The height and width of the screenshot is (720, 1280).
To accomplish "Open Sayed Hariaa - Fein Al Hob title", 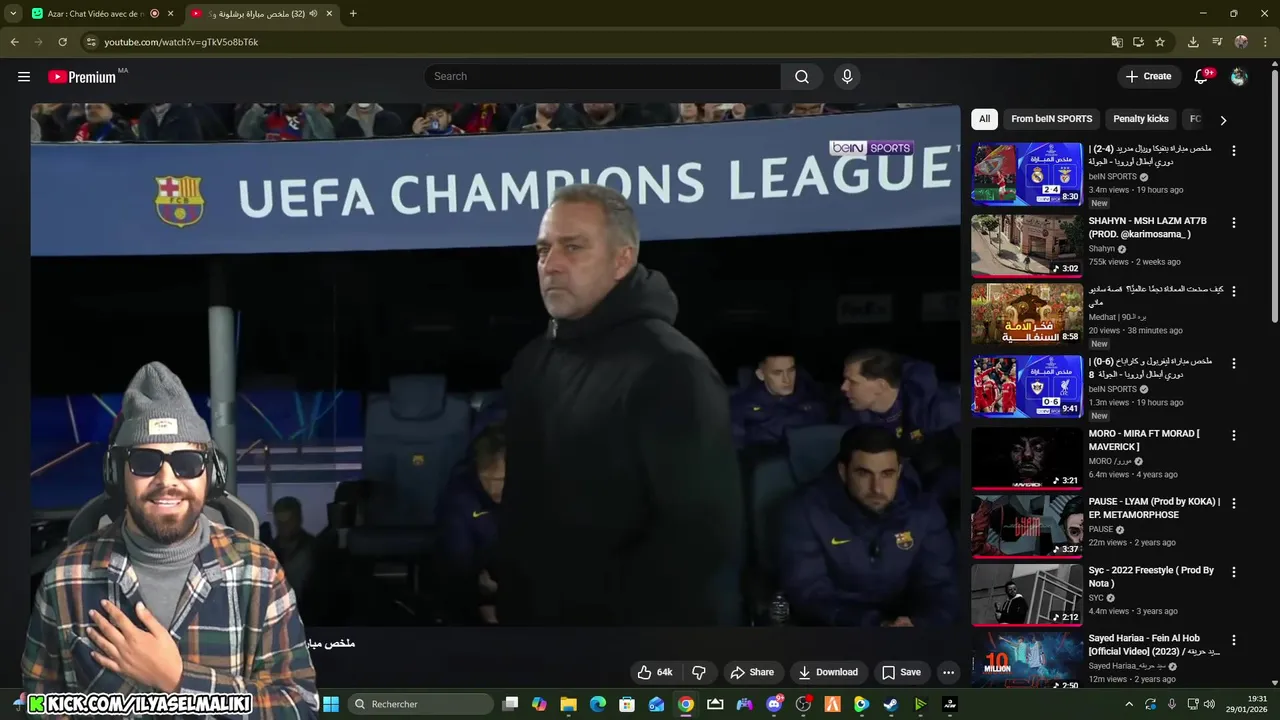I will [x=1154, y=644].
